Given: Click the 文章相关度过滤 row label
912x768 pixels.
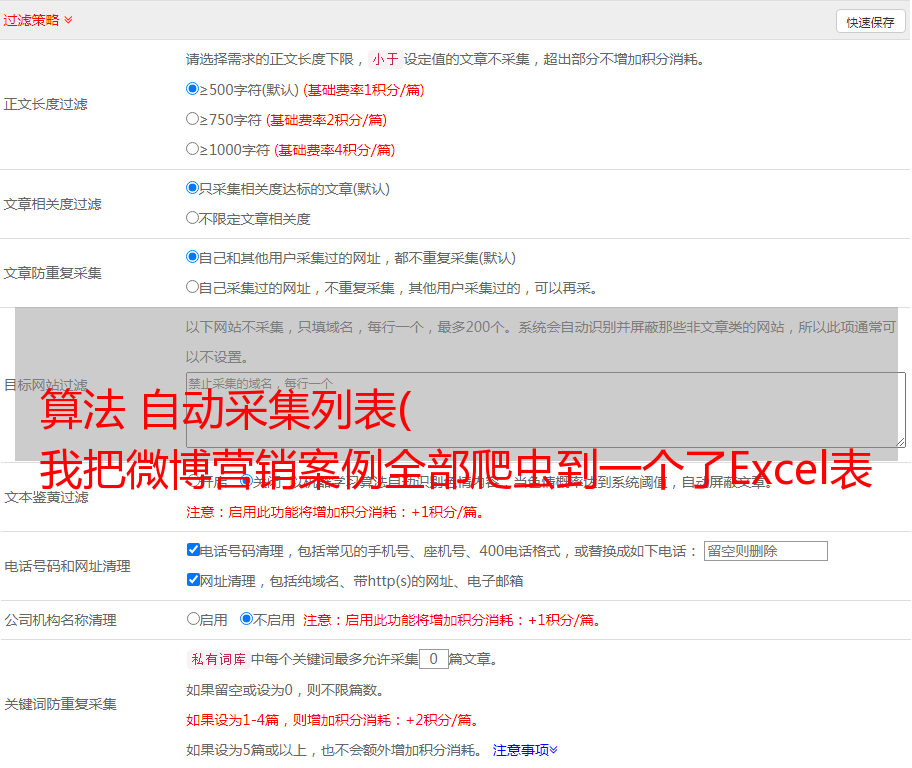Looking at the screenshot, I should tap(52, 204).
